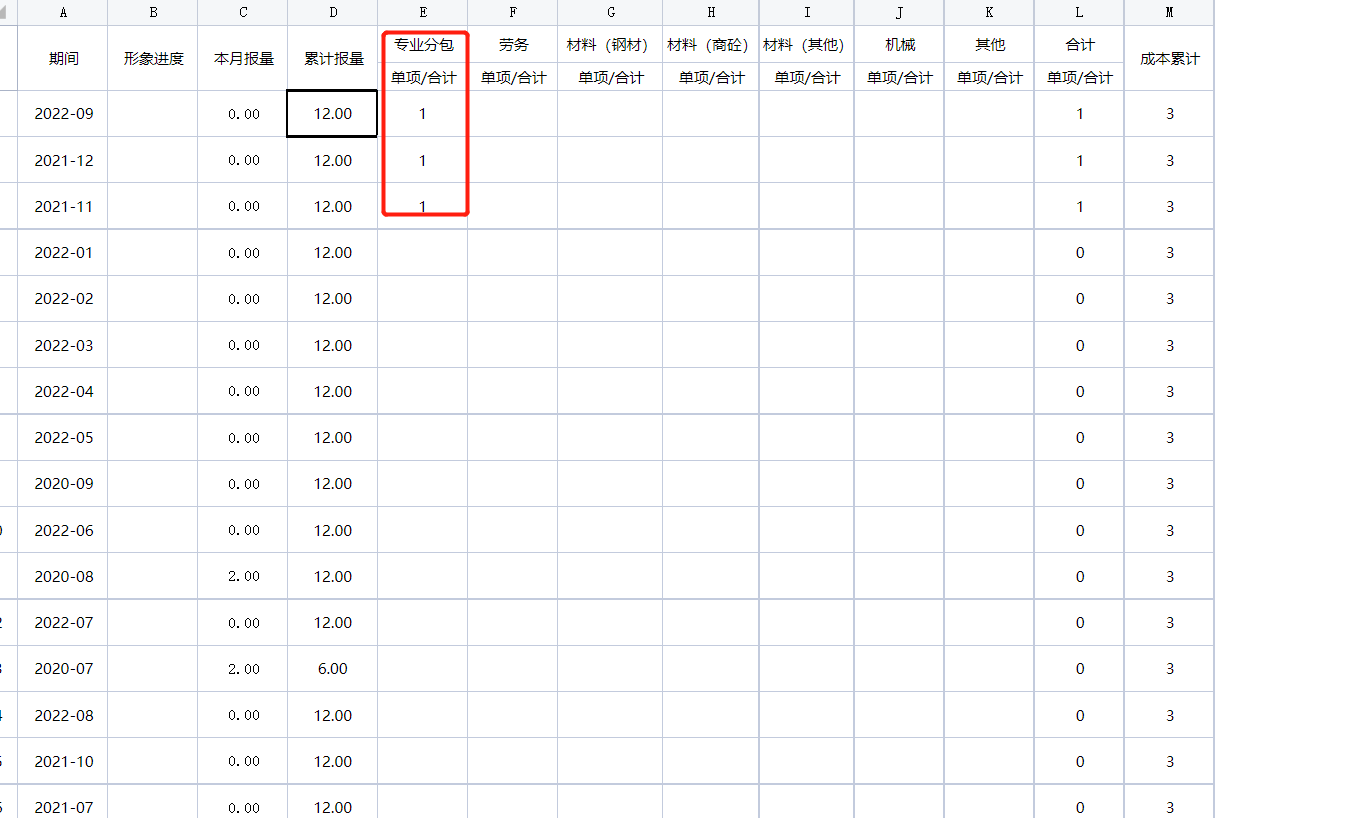The width and height of the screenshot is (1353, 818).
Task: Click the 成本累计 header cell
Action: 1169,58
